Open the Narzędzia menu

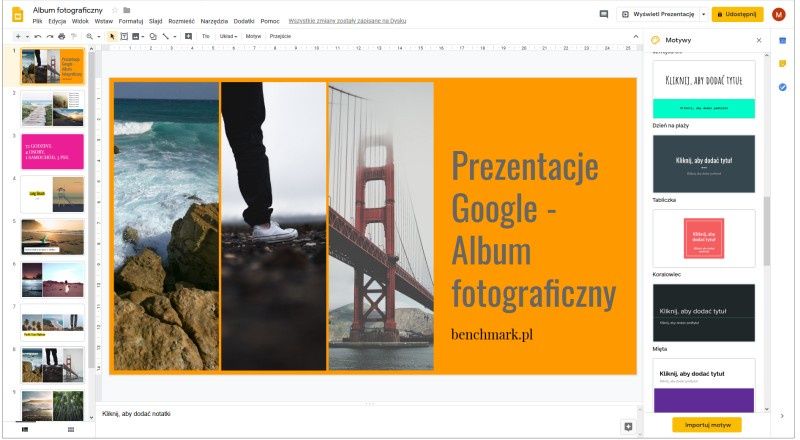[214, 21]
